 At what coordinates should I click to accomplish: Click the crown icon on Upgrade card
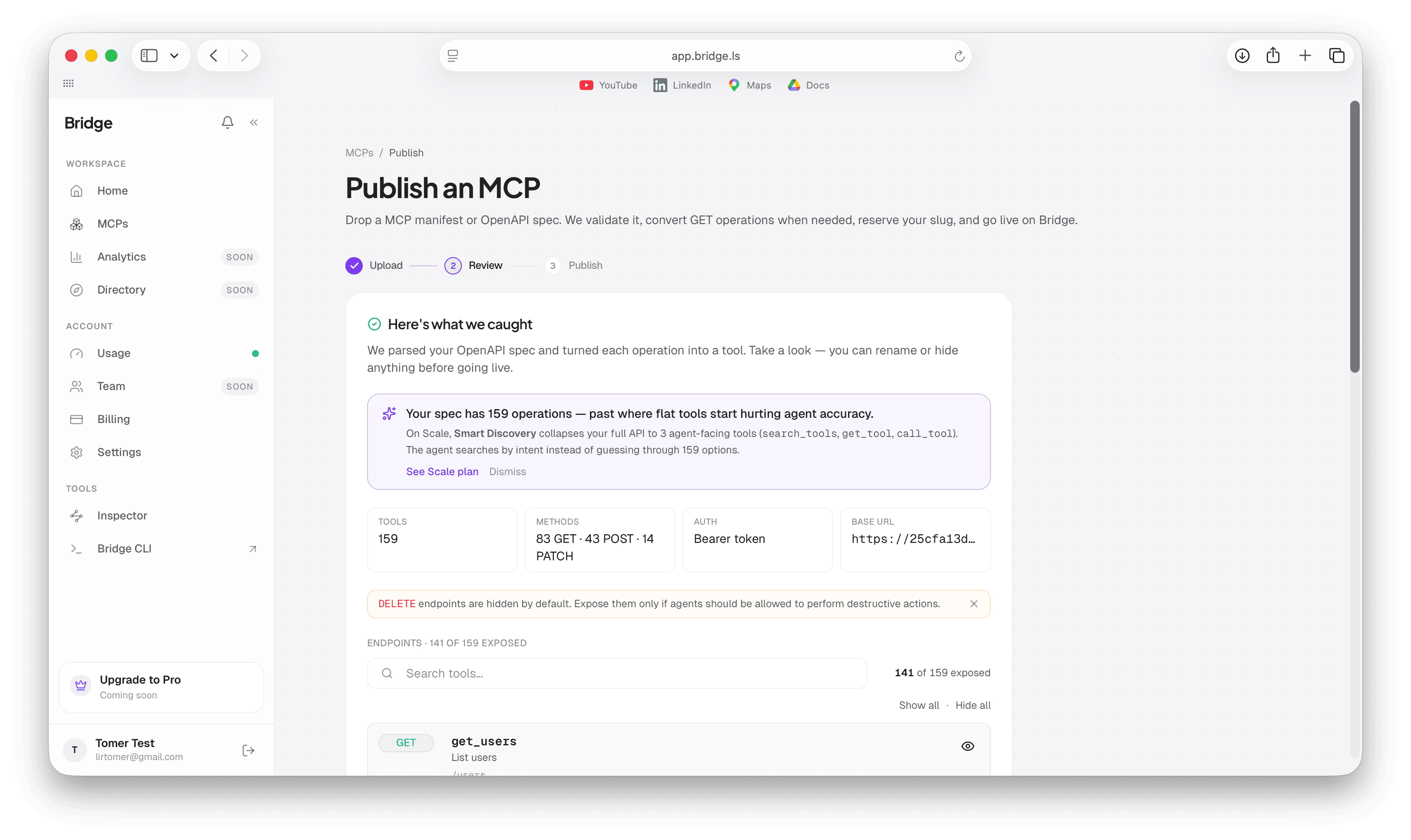click(81, 685)
